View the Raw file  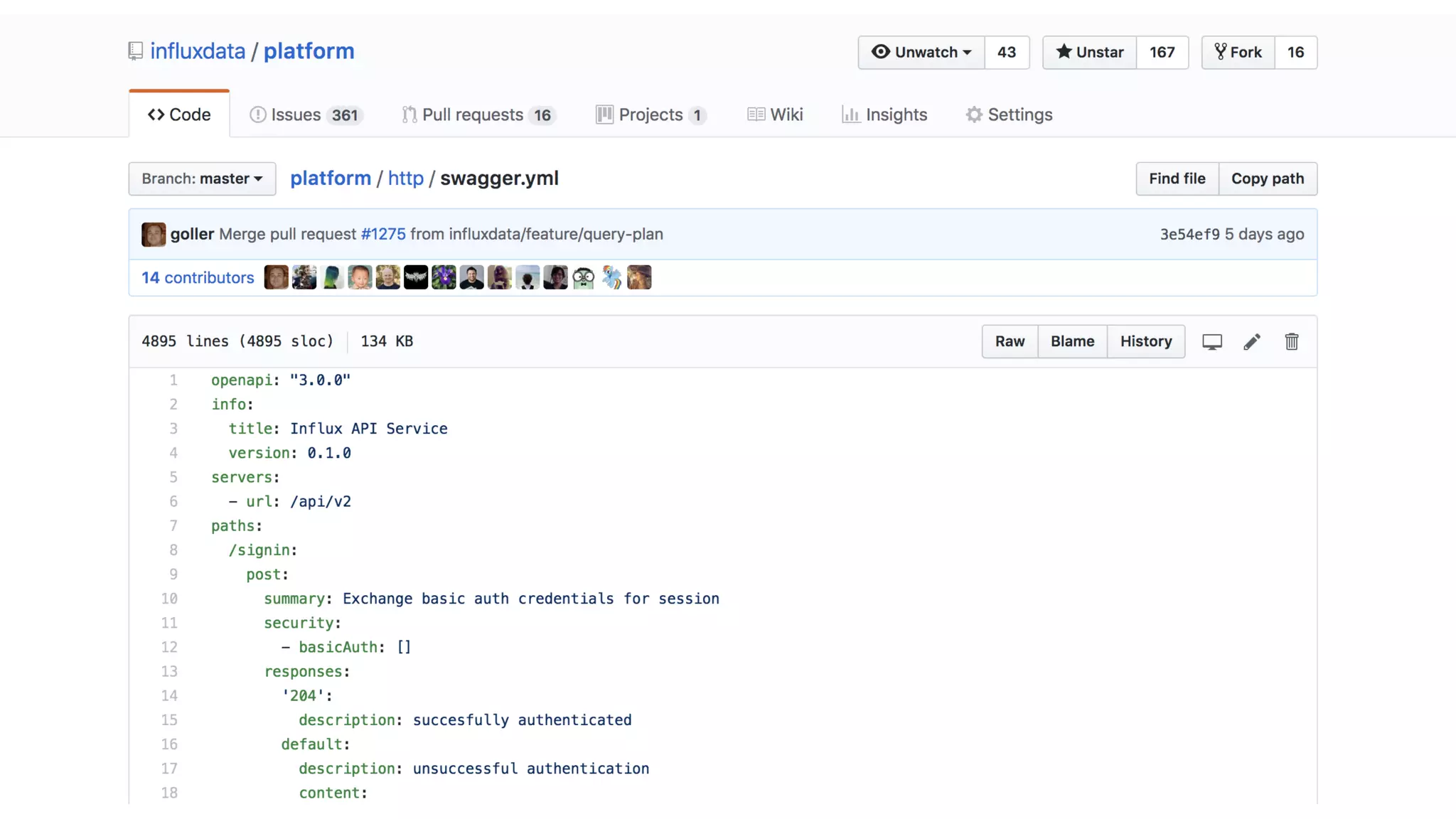tap(1010, 341)
